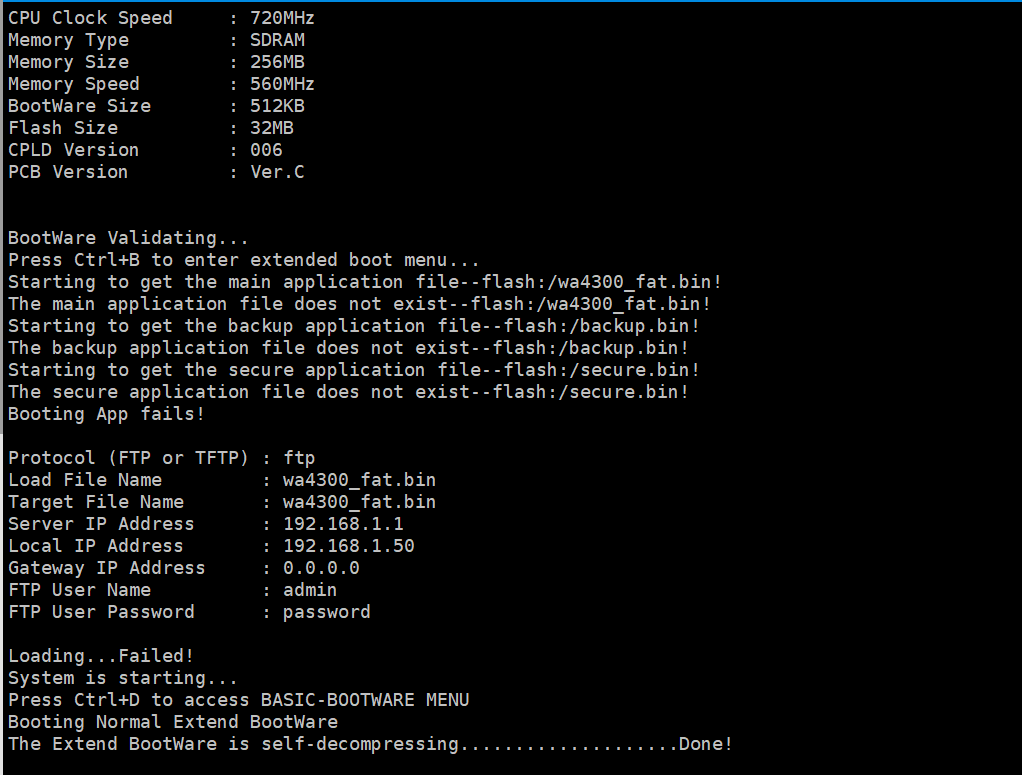
Task: Click the Press Ctrl+D BASIC-BOOTWARE MENU line
Action: (x=238, y=700)
